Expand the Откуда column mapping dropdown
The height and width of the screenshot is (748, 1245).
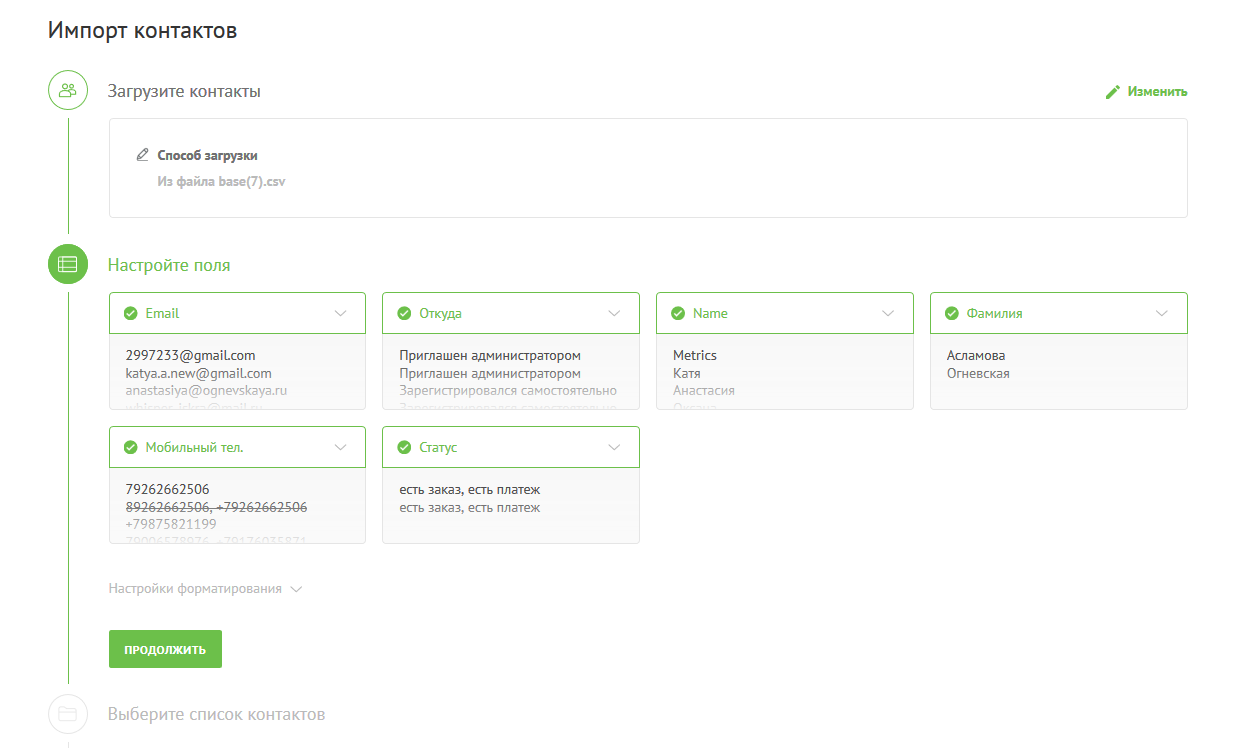(x=615, y=313)
